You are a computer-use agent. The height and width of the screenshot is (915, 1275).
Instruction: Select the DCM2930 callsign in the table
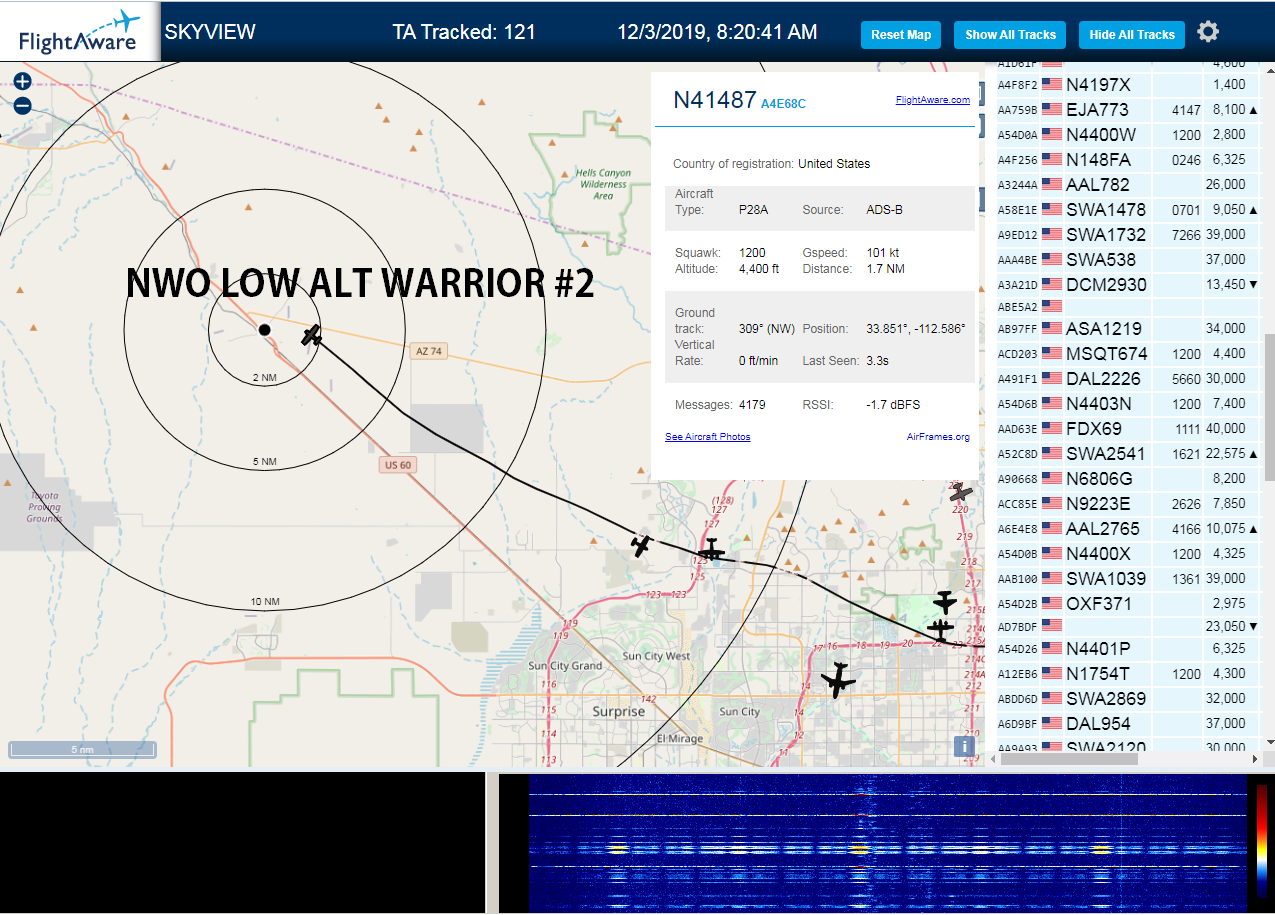[x=1106, y=285]
